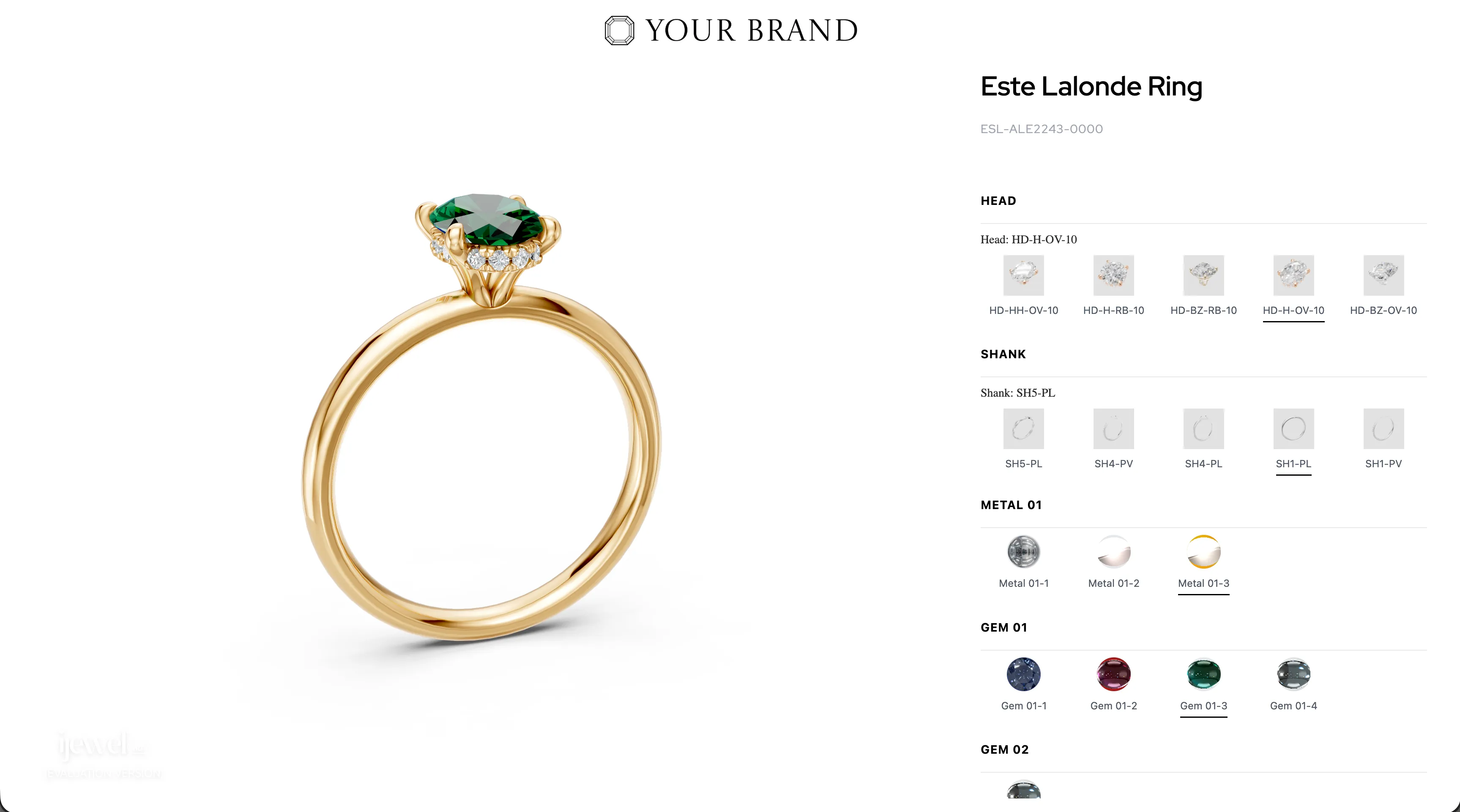
Task: Apply Metal 01-1 platinum swatch
Action: (1024, 552)
